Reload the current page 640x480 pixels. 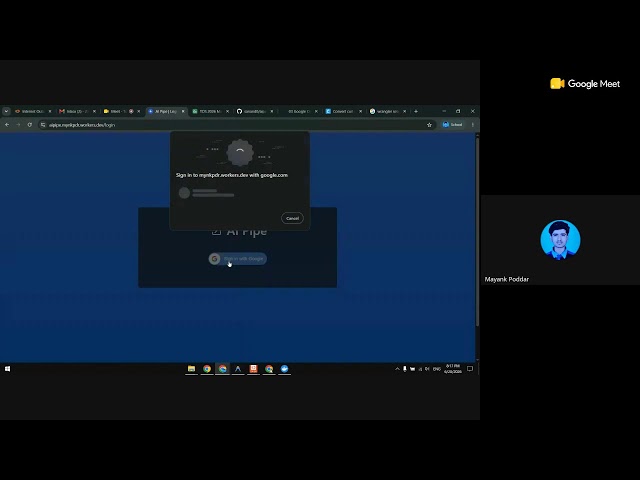pos(29,124)
